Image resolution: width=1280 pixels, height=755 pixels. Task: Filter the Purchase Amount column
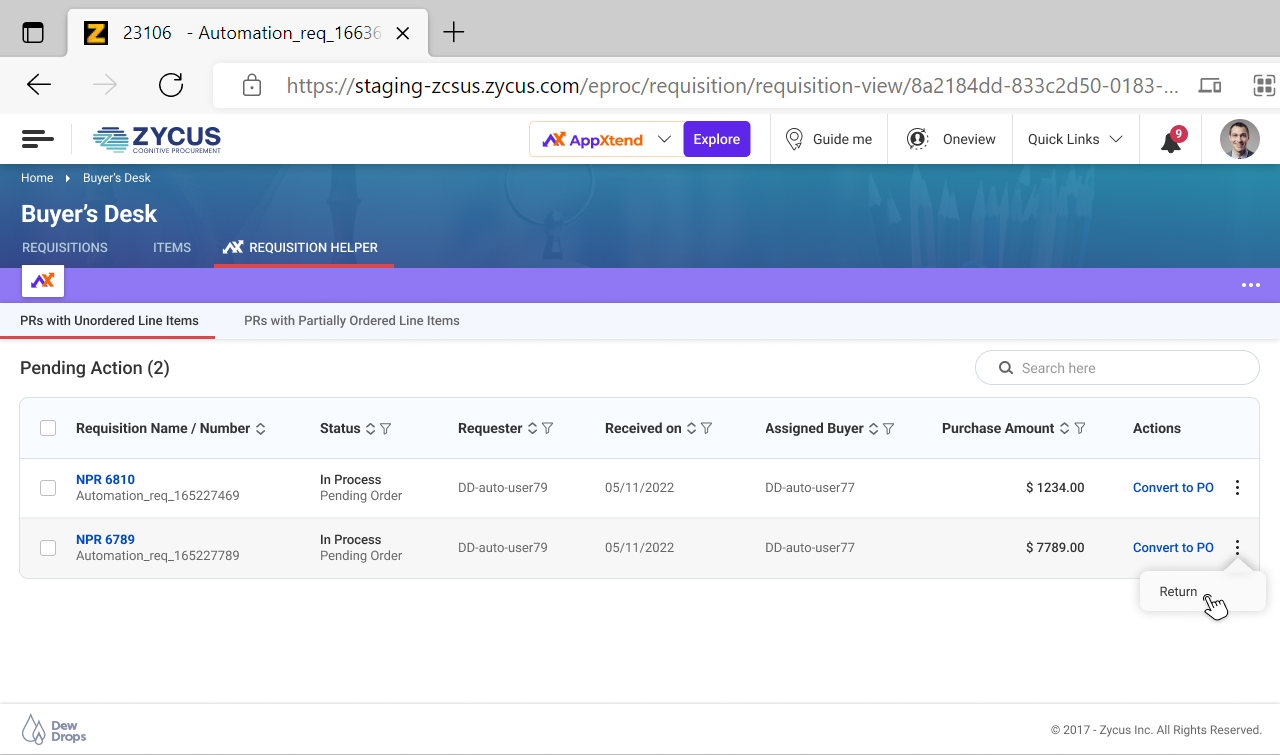pyautogui.click(x=1080, y=429)
